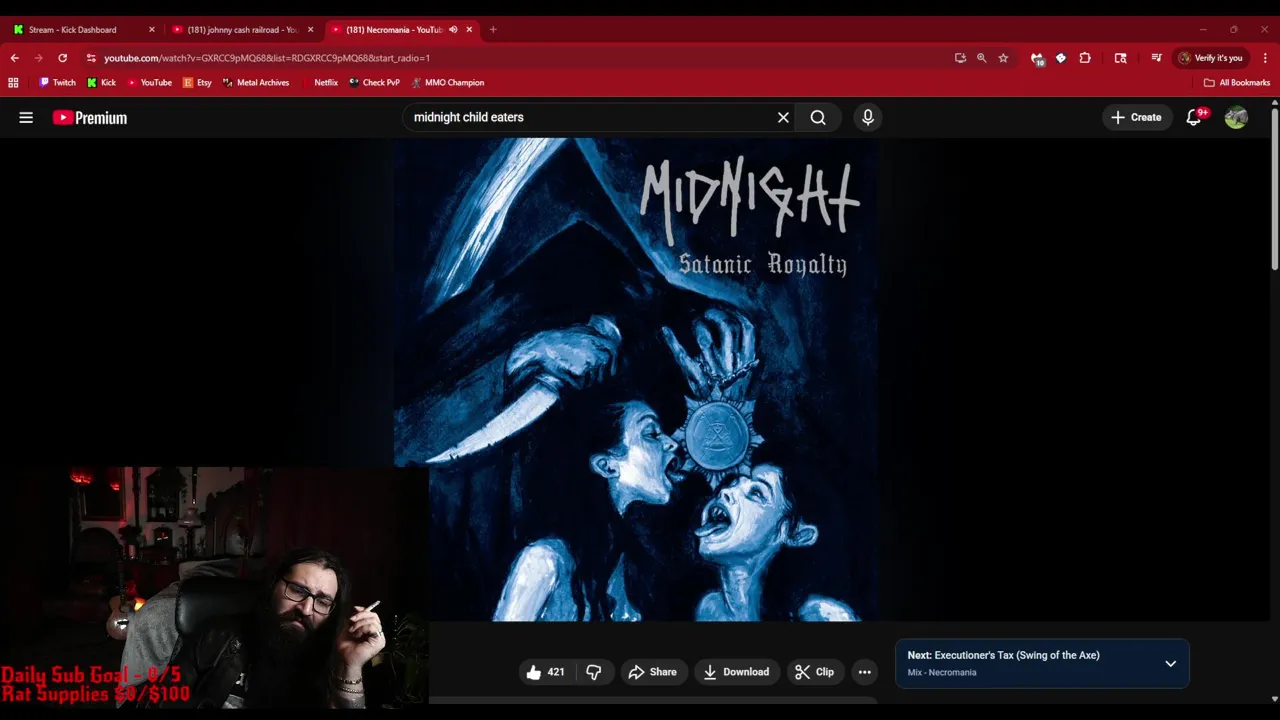Screen dimensions: 1280x720
Task: Mute the Necromania tab's speaker icon
Action: [x=453, y=30]
